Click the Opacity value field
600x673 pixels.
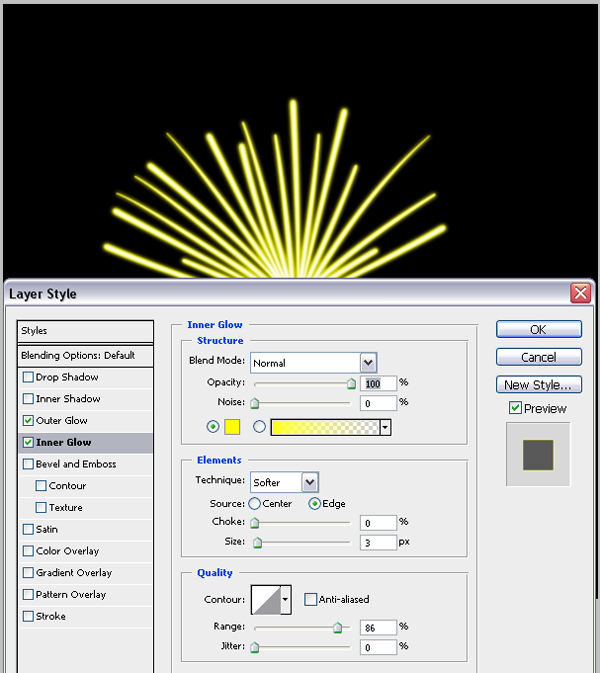pos(378,383)
